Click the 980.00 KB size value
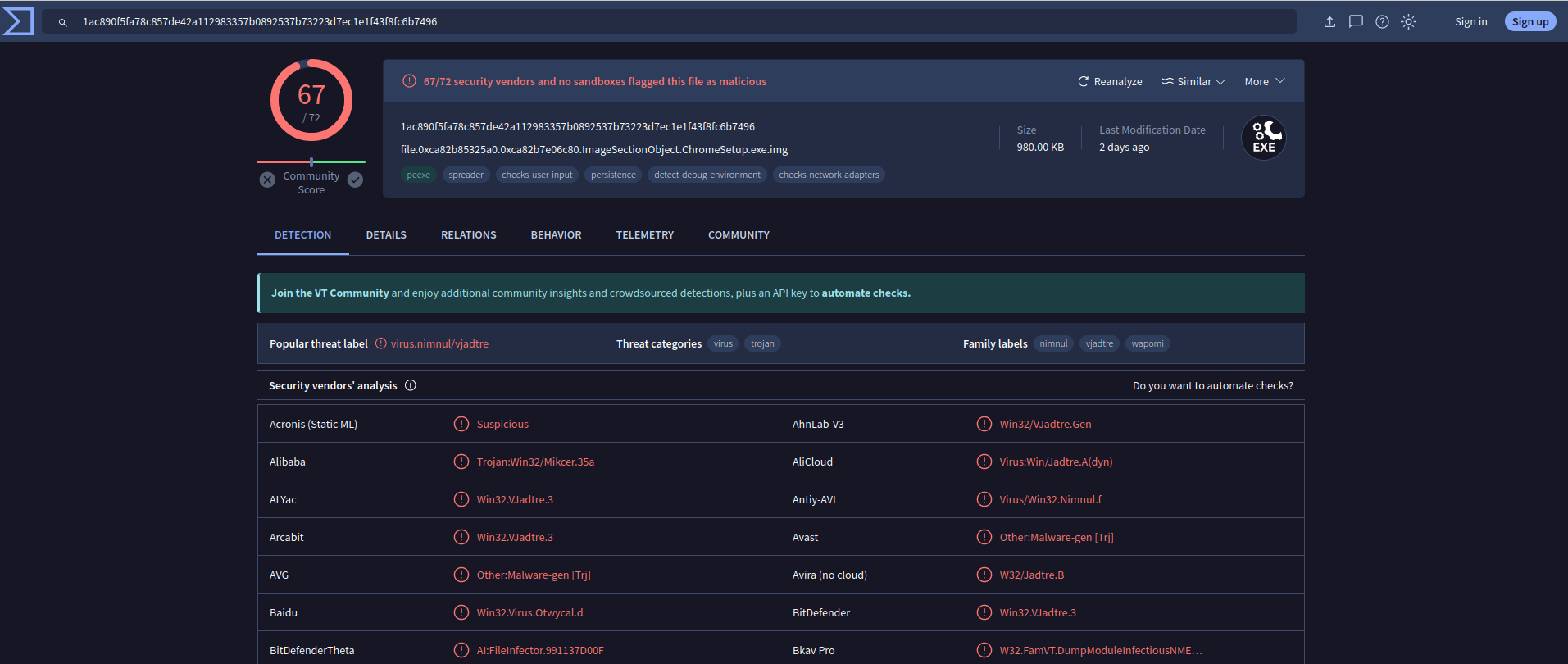 pyautogui.click(x=1040, y=148)
